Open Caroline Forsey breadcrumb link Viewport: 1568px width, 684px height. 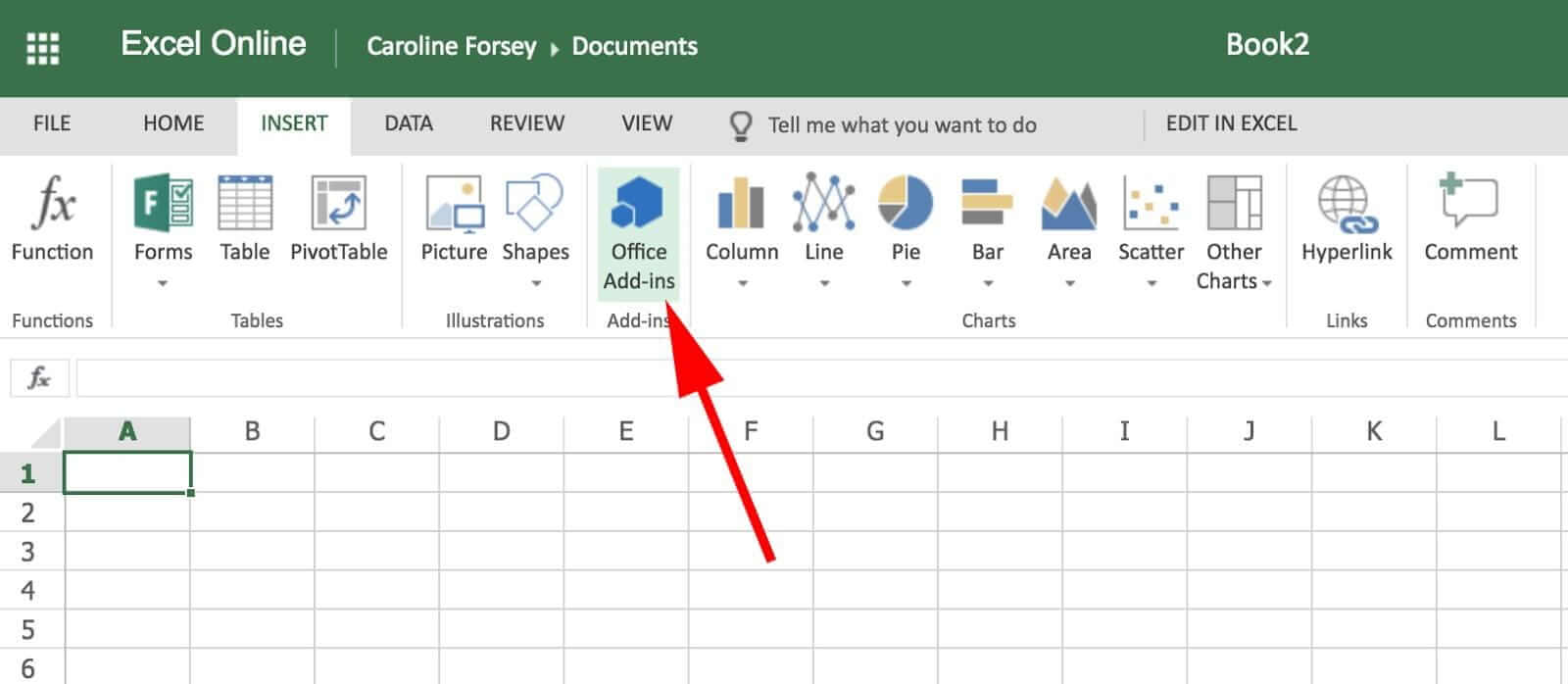coord(452,46)
